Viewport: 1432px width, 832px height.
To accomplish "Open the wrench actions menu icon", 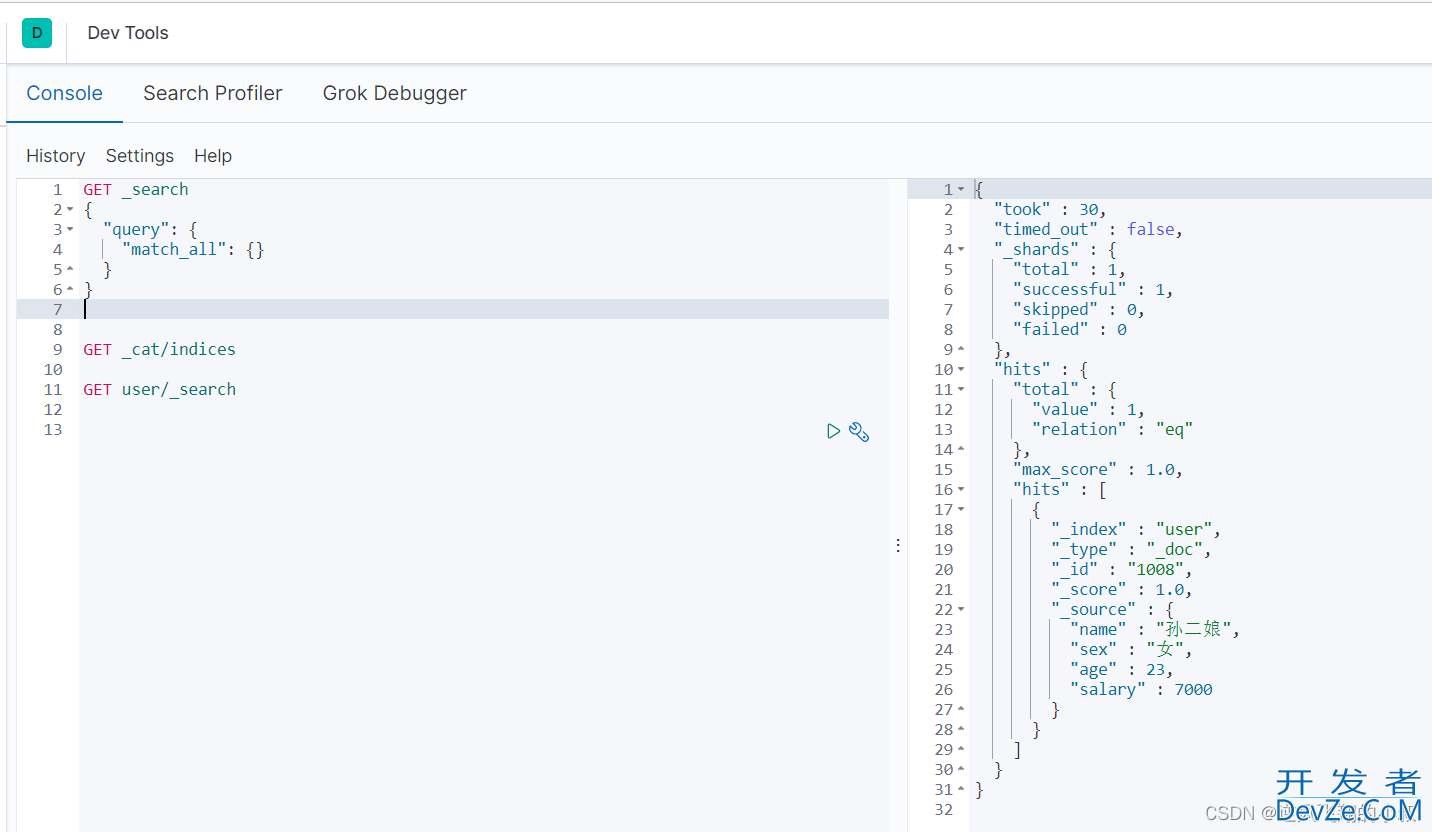I will 859,431.
